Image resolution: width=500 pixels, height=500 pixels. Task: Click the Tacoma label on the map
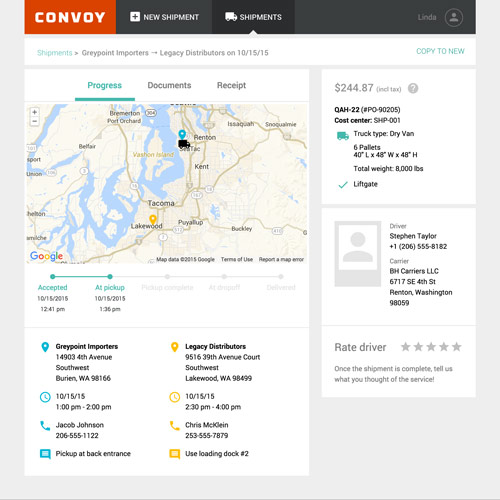161,203
